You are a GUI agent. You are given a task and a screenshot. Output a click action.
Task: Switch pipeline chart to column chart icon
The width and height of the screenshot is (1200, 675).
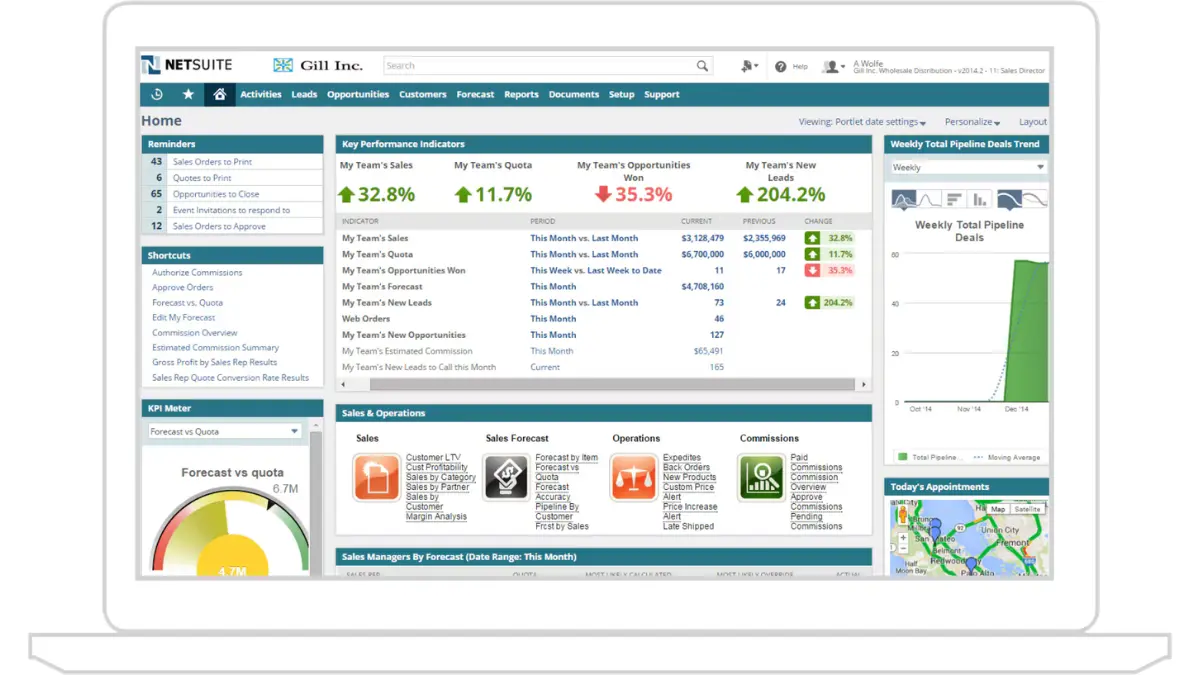pyautogui.click(x=979, y=198)
